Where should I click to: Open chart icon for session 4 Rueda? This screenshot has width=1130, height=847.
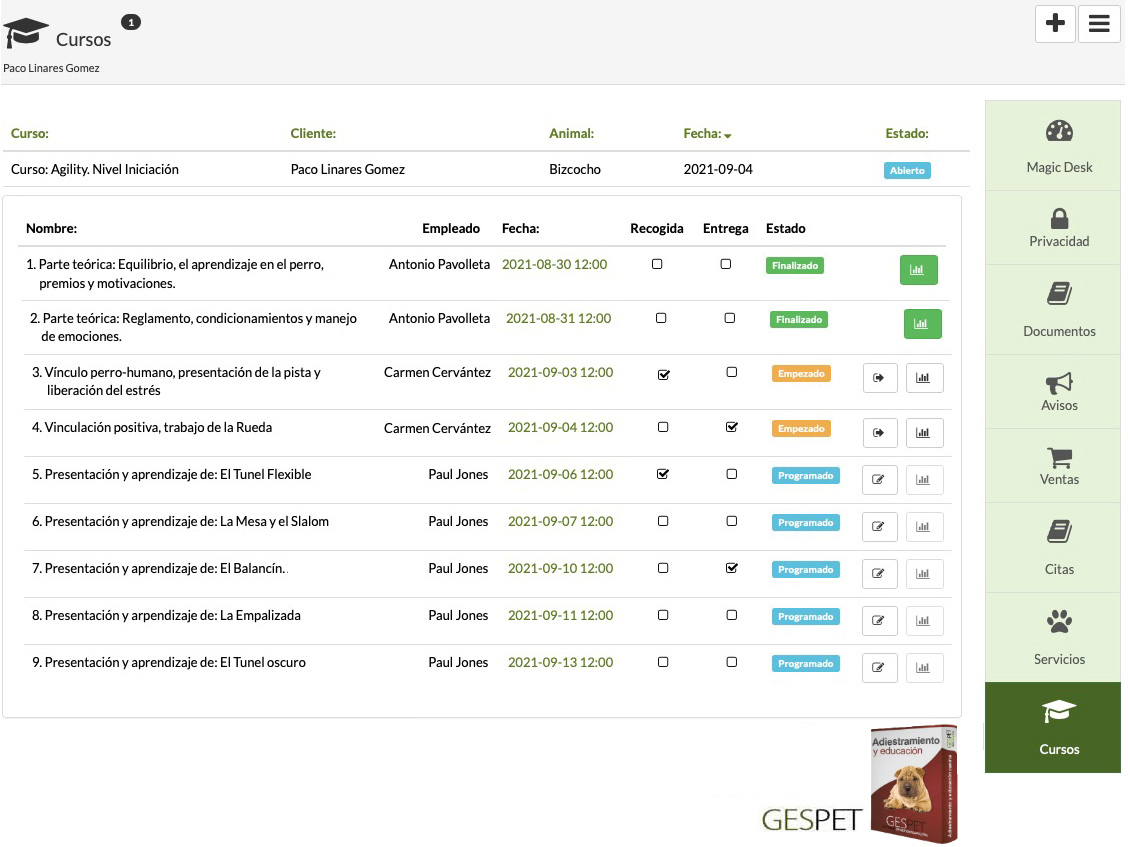tap(924, 433)
